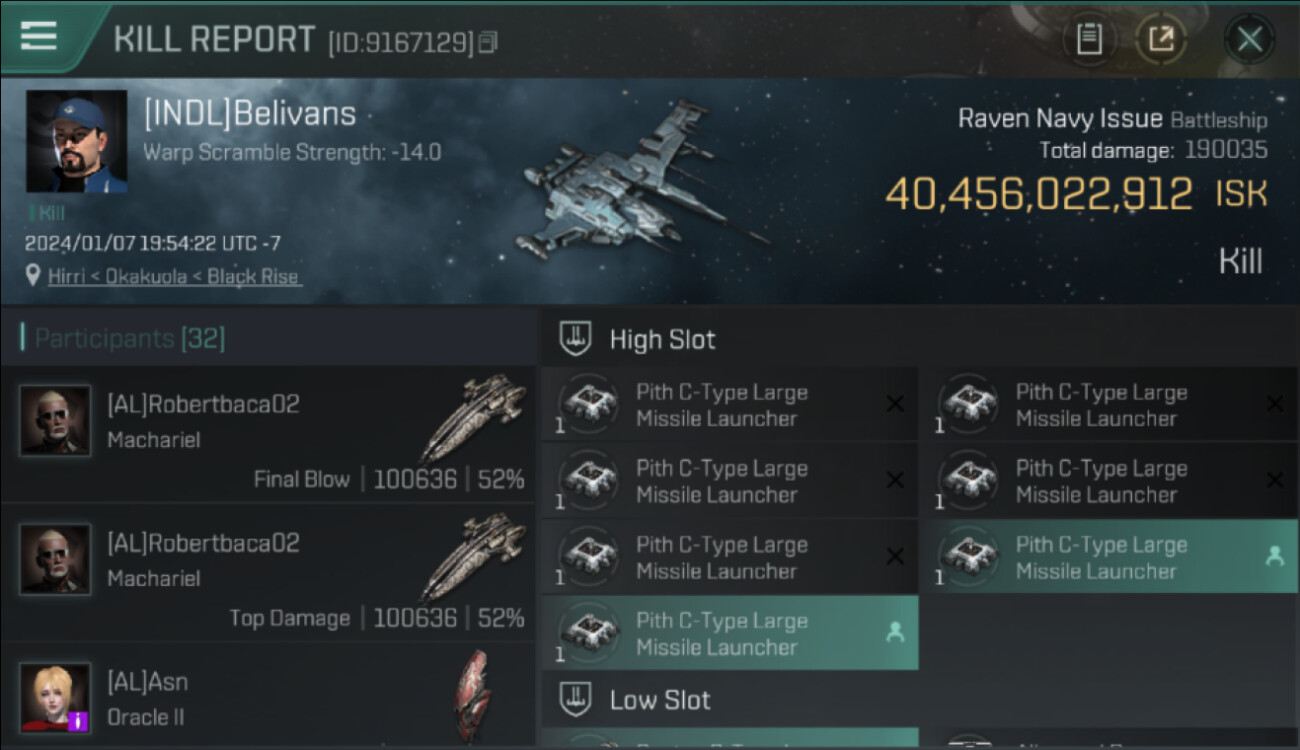The width and height of the screenshot is (1300, 750).
Task: Open the hamburger menu icon
Action: (39, 36)
